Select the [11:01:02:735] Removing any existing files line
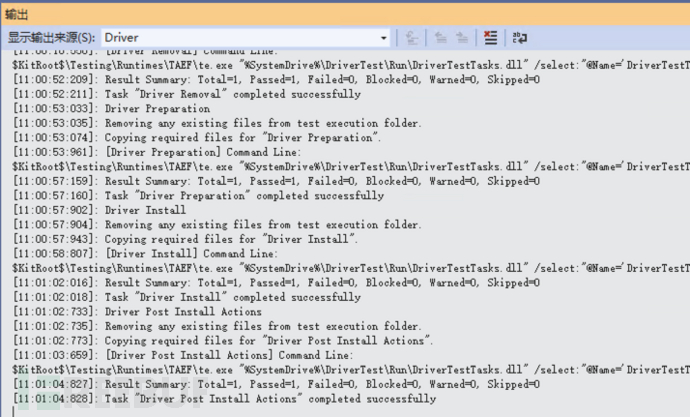This screenshot has width=690, height=417. coord(217,326)
